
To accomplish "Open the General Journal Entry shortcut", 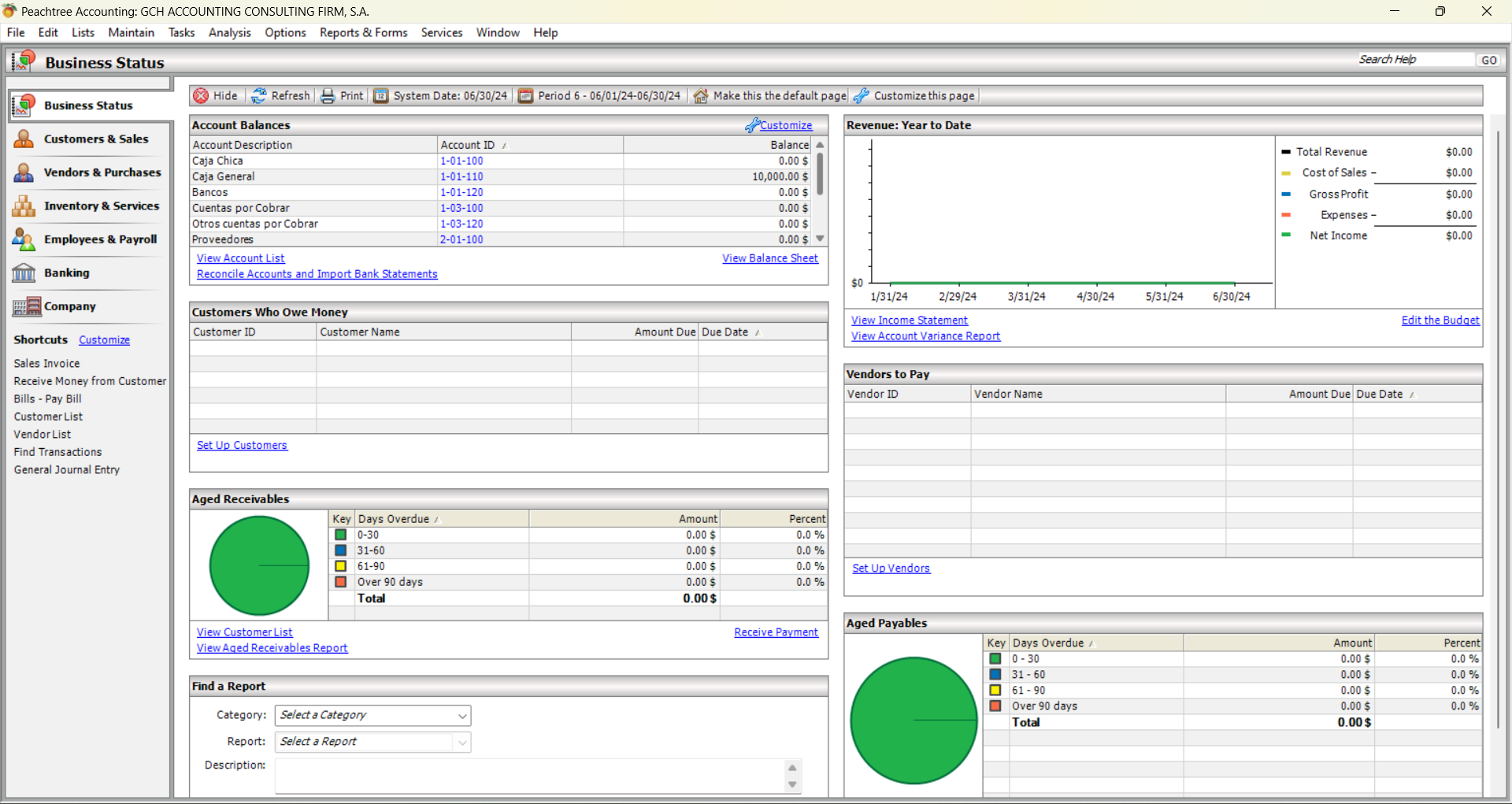I will [67, 470].
